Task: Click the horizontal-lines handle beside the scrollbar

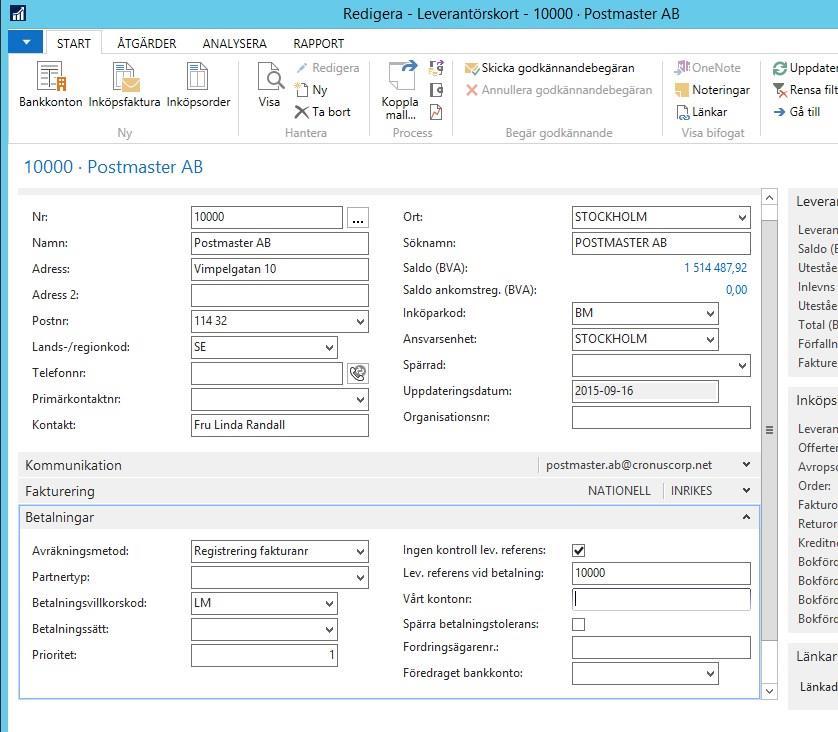Action: 770,430
